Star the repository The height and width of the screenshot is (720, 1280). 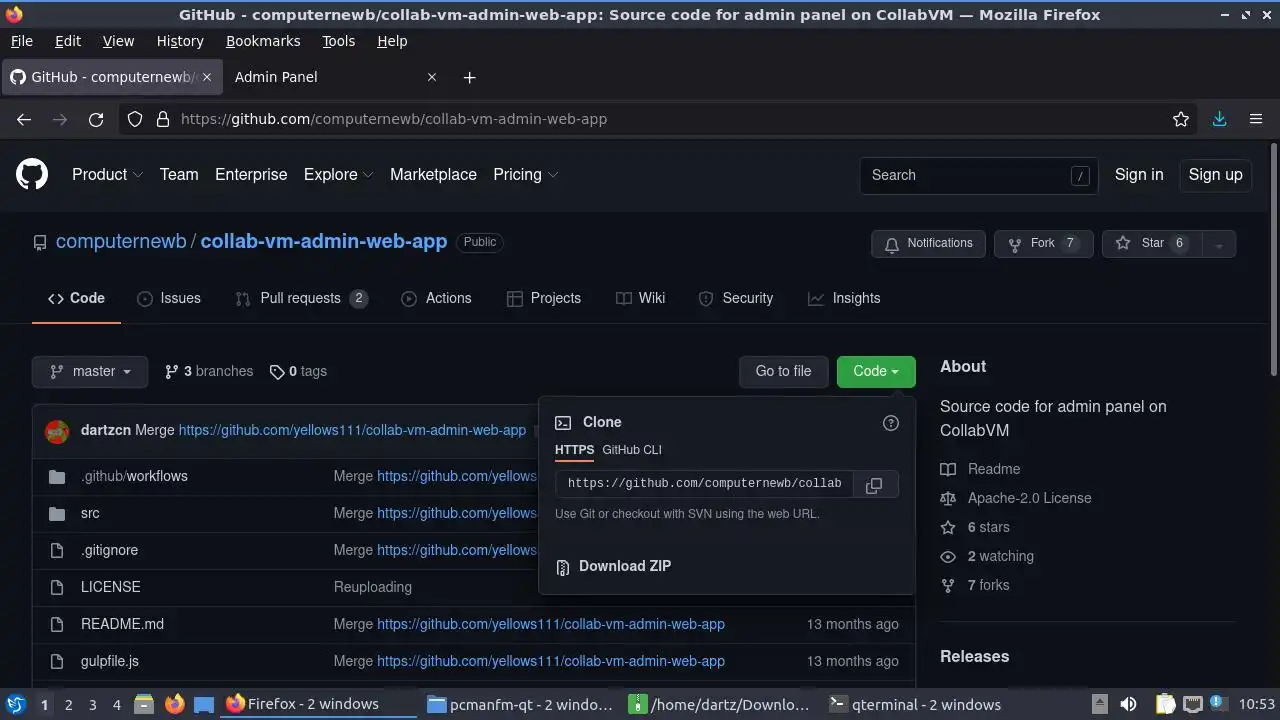(1152, 244)
